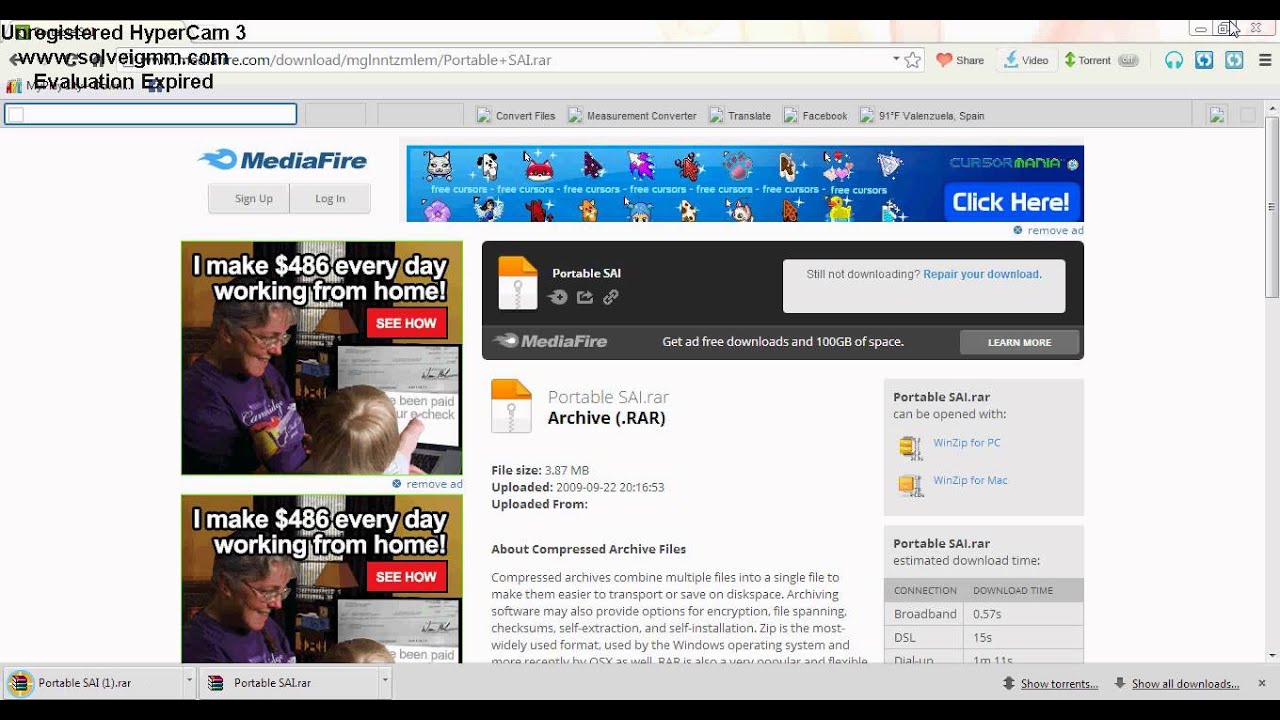
Task: Click the toolbar search input field
Action: 151,114
